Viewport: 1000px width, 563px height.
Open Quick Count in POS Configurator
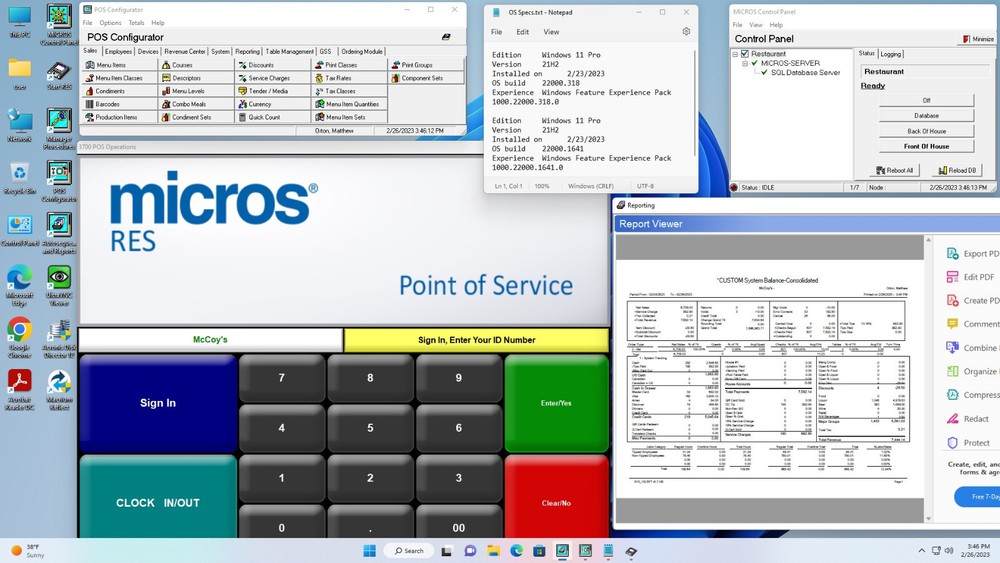pyautogui.click(x=272, y=117)
